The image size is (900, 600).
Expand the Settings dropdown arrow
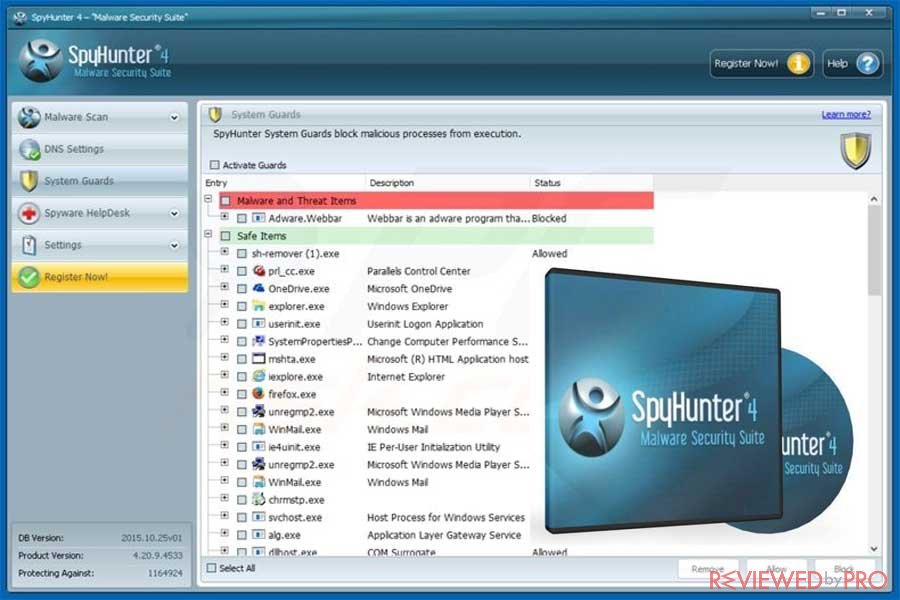pos(174,245)
